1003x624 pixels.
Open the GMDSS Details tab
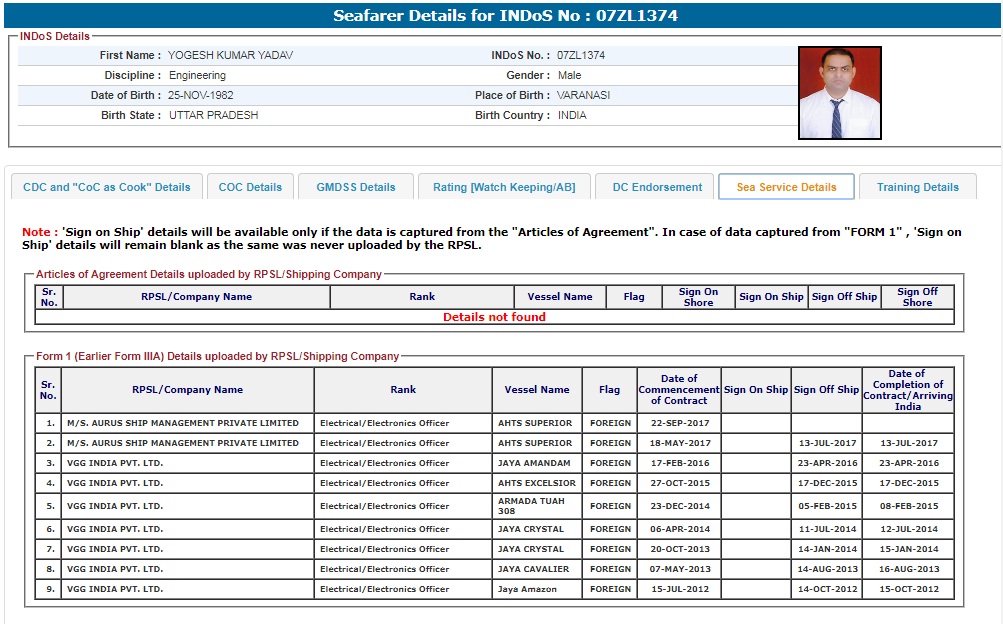[x=356, y=187]
